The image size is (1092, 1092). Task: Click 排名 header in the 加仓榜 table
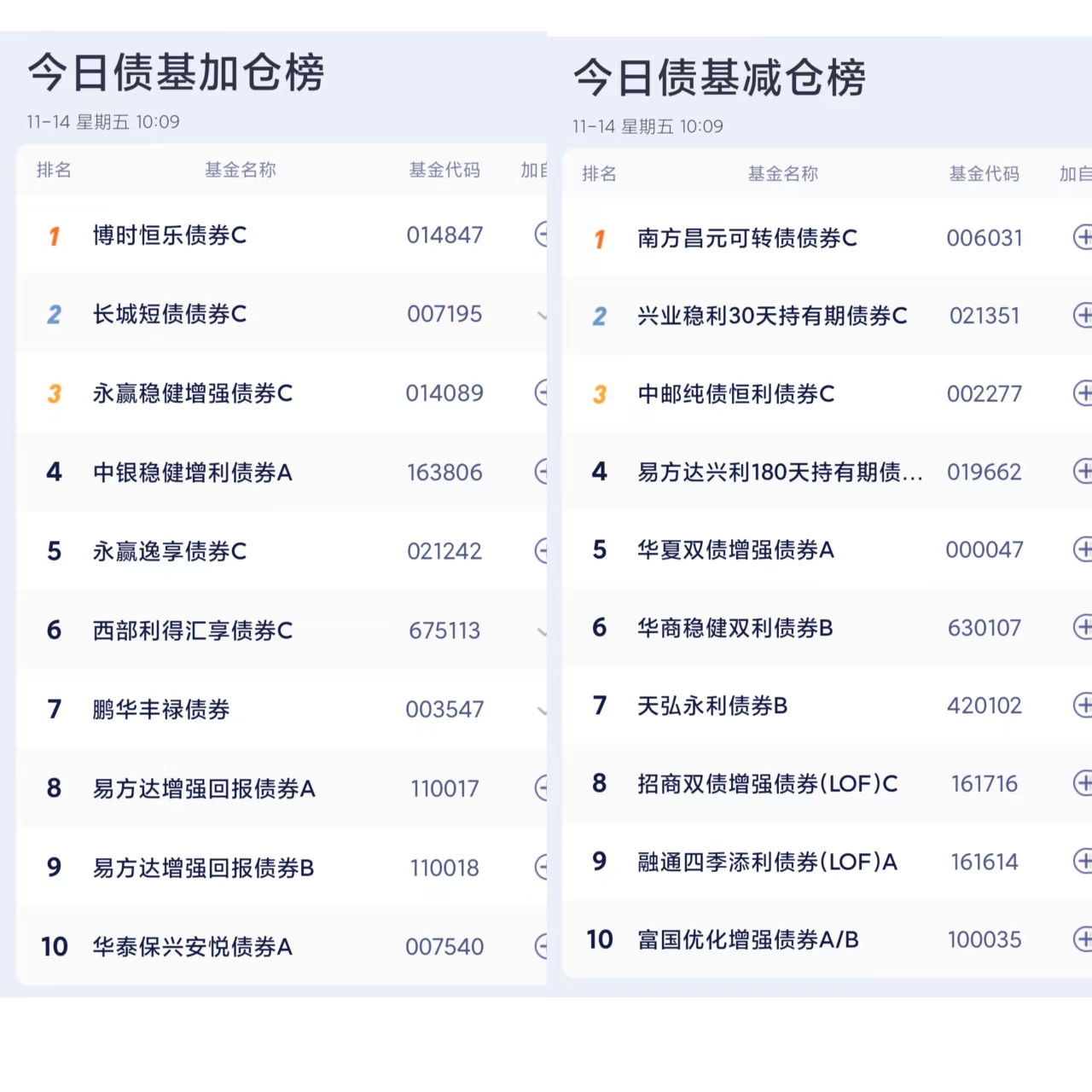54,170
